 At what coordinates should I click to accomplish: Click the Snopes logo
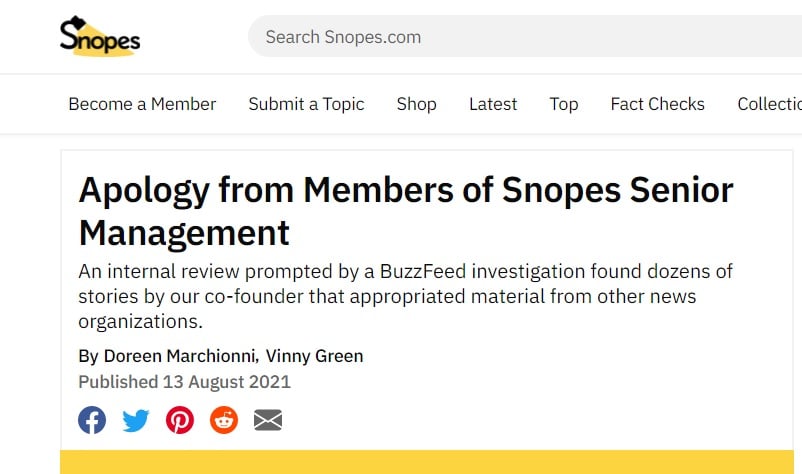coord(100,37)
